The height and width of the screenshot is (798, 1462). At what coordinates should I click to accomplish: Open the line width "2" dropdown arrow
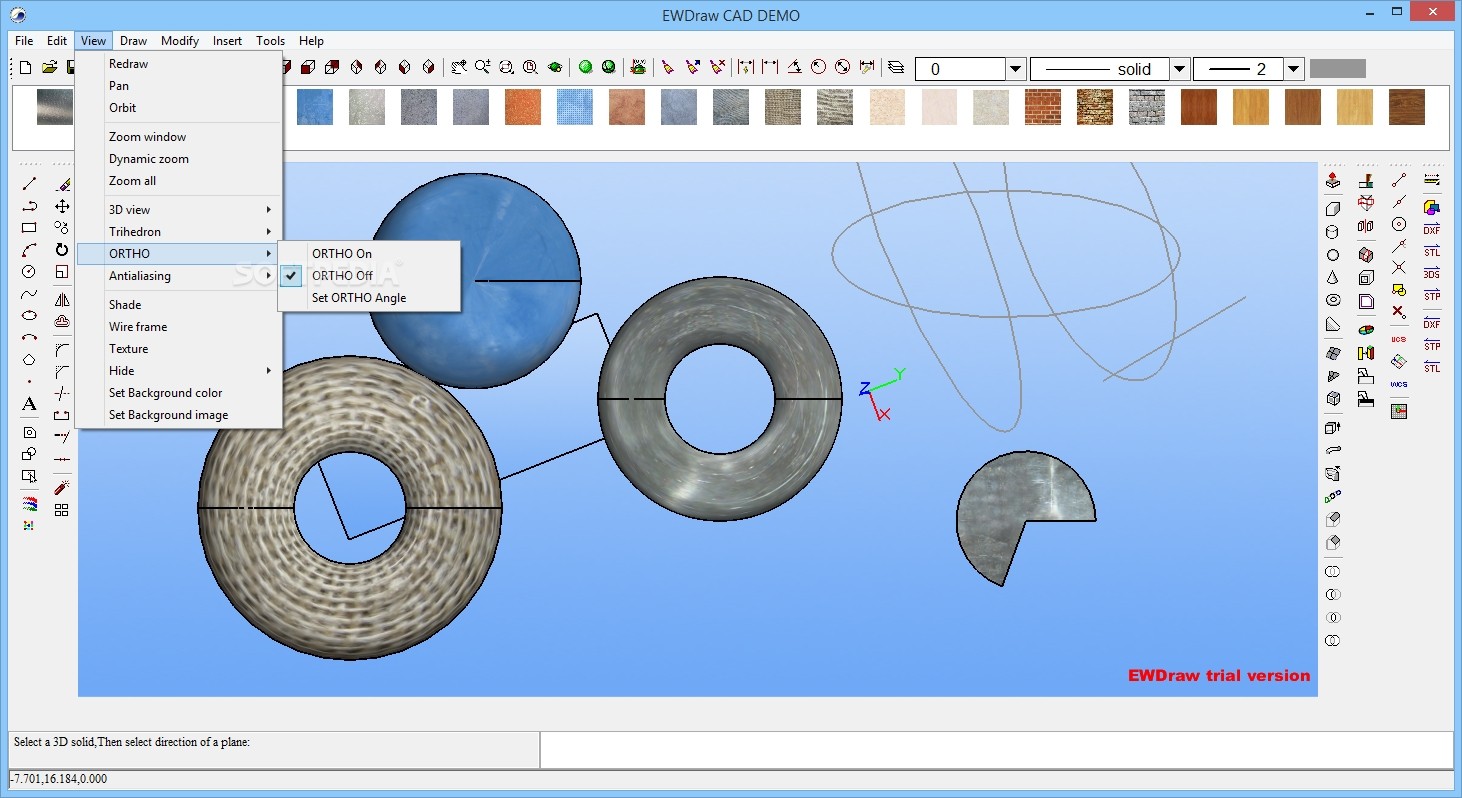coord(1294,69)
